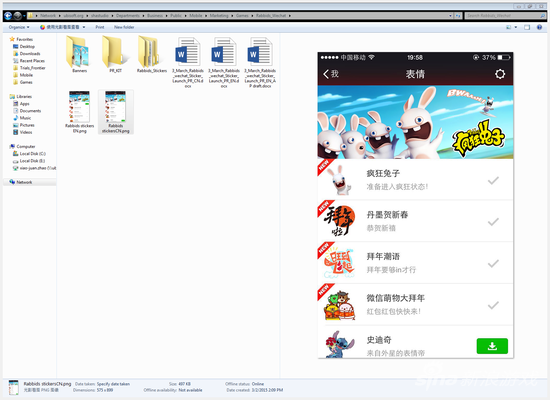Click Specify date taken in details pane
The image size is (550, 400).
(x=113, y=384)
